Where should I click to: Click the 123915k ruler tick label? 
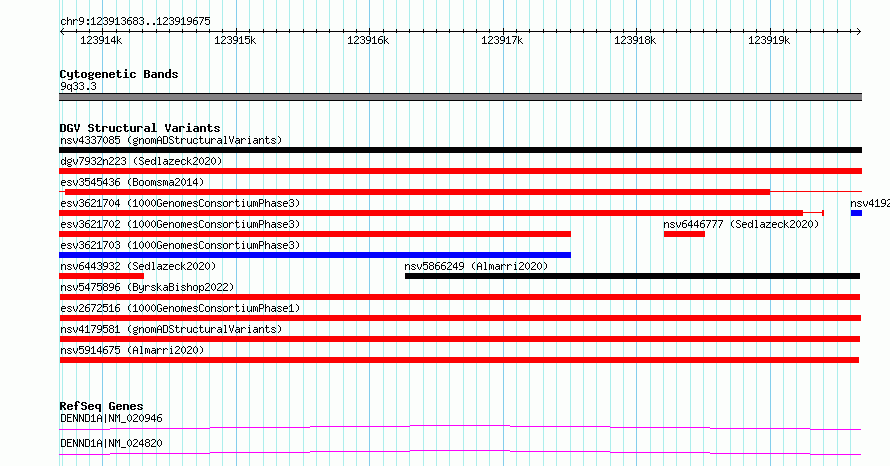235,40
